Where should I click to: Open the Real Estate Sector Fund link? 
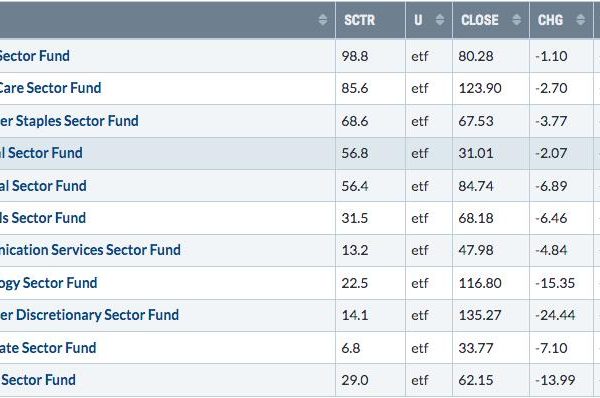[48, 348]
